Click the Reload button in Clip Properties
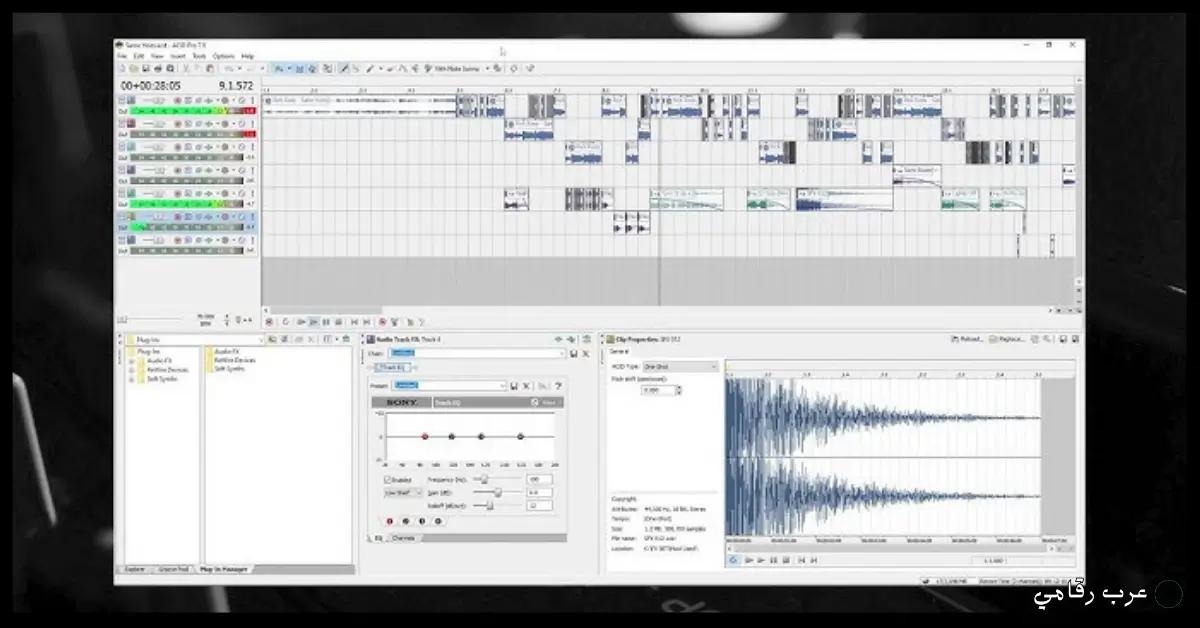 coord(966,338)
